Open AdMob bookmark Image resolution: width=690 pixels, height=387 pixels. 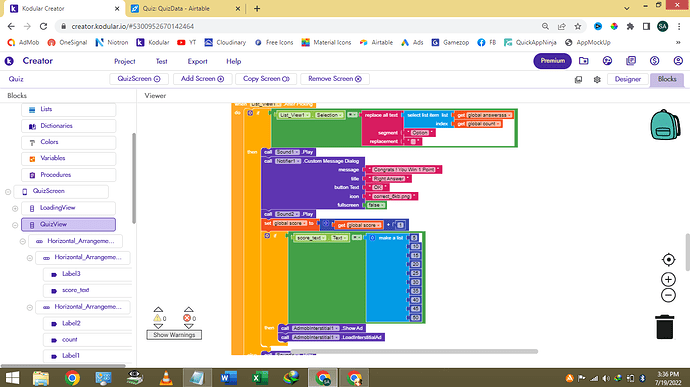(x=23, y=42)
